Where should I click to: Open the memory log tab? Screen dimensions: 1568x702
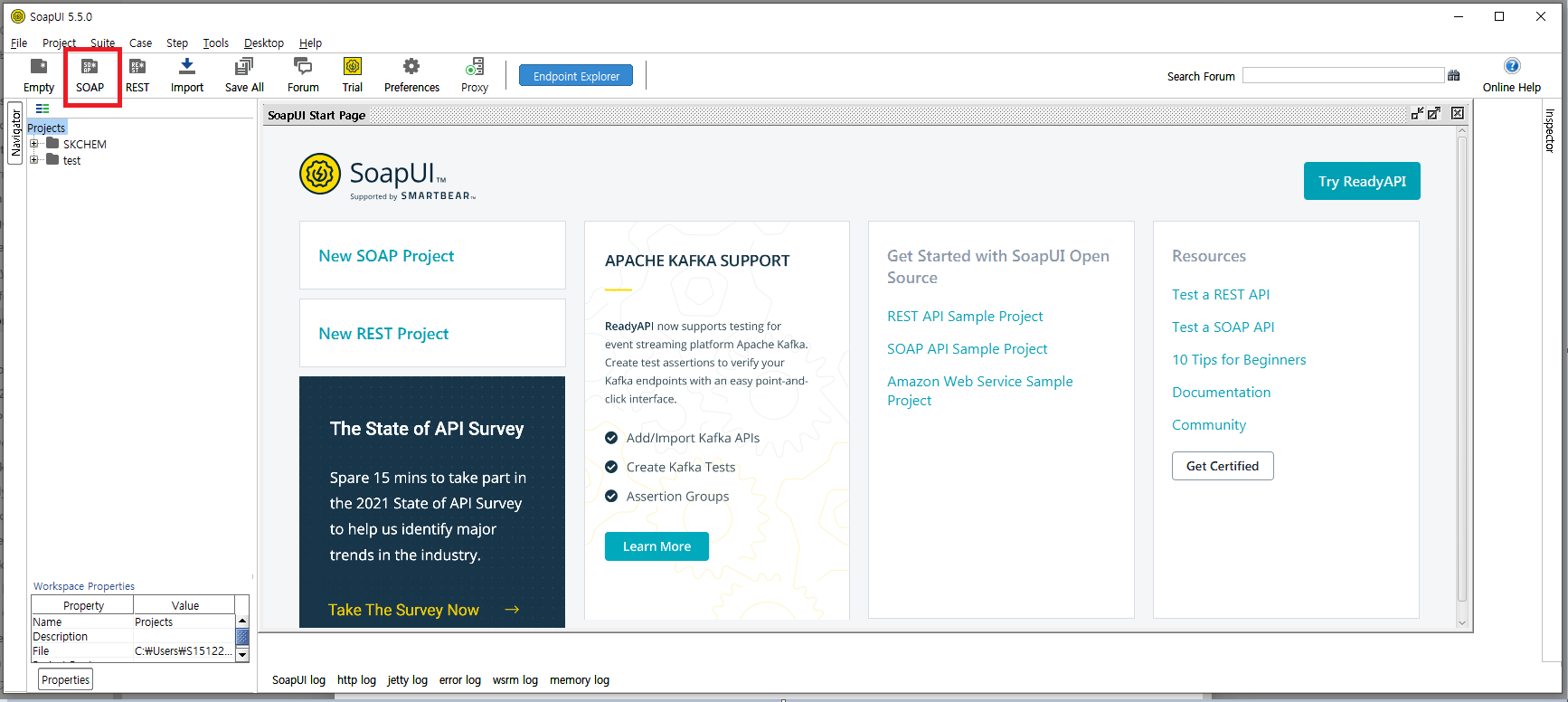click(x=580, y=679)
